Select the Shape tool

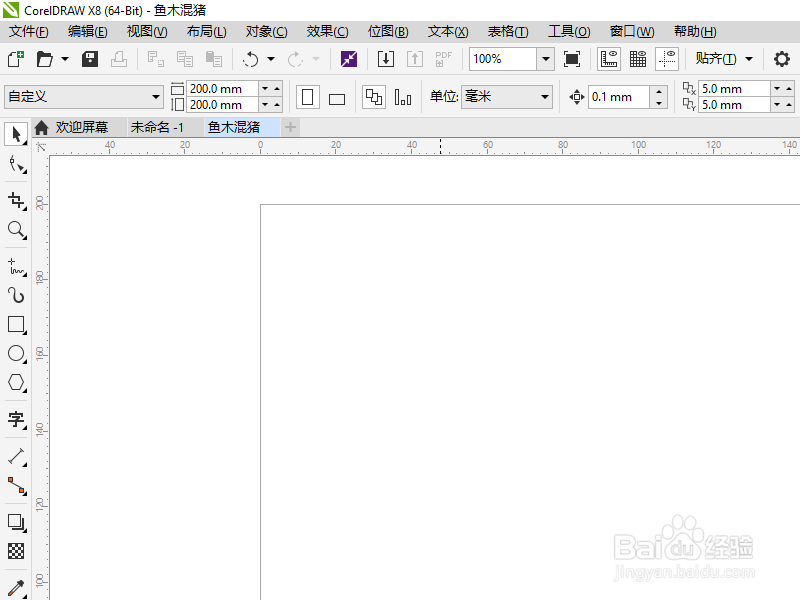pyautogui.click(x=16, y=165)
